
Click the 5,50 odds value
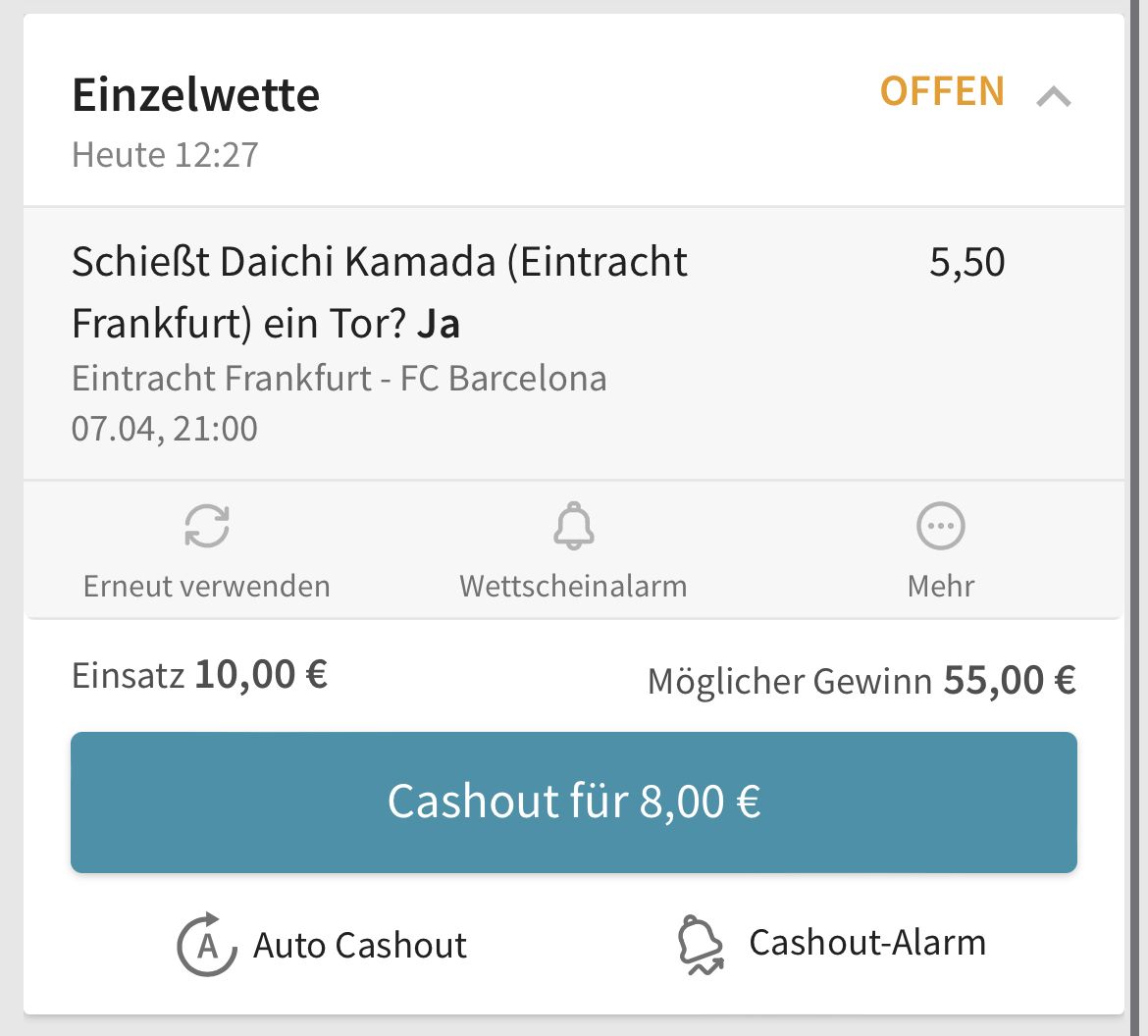967,262
